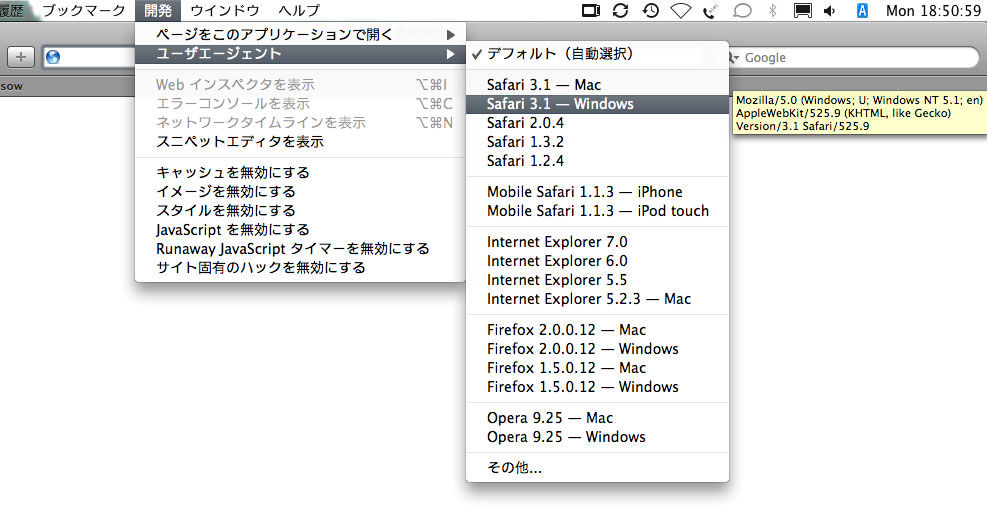
Task: Open the ブックマーク menu
Action: point(84,11)
